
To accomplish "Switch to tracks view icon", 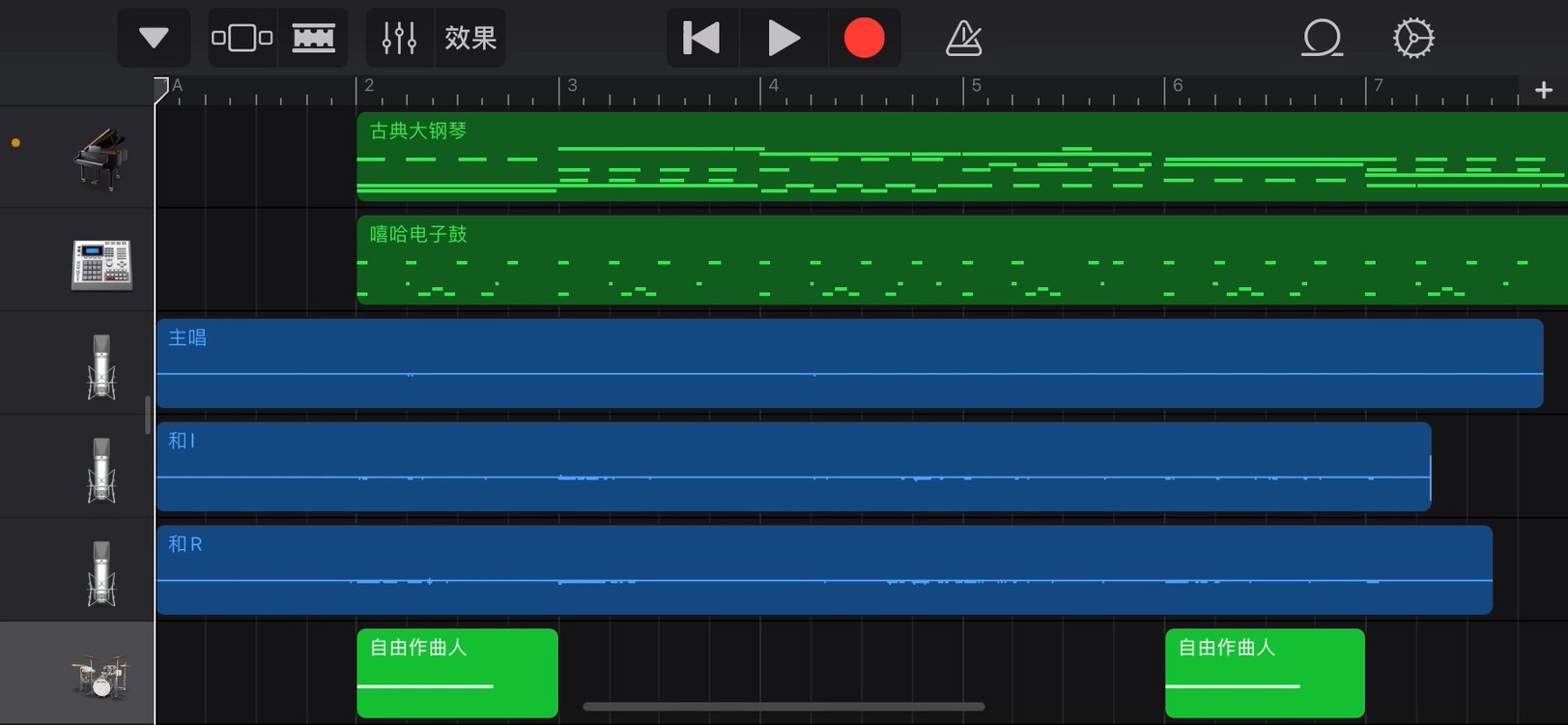I will click(x=313, y=39).
